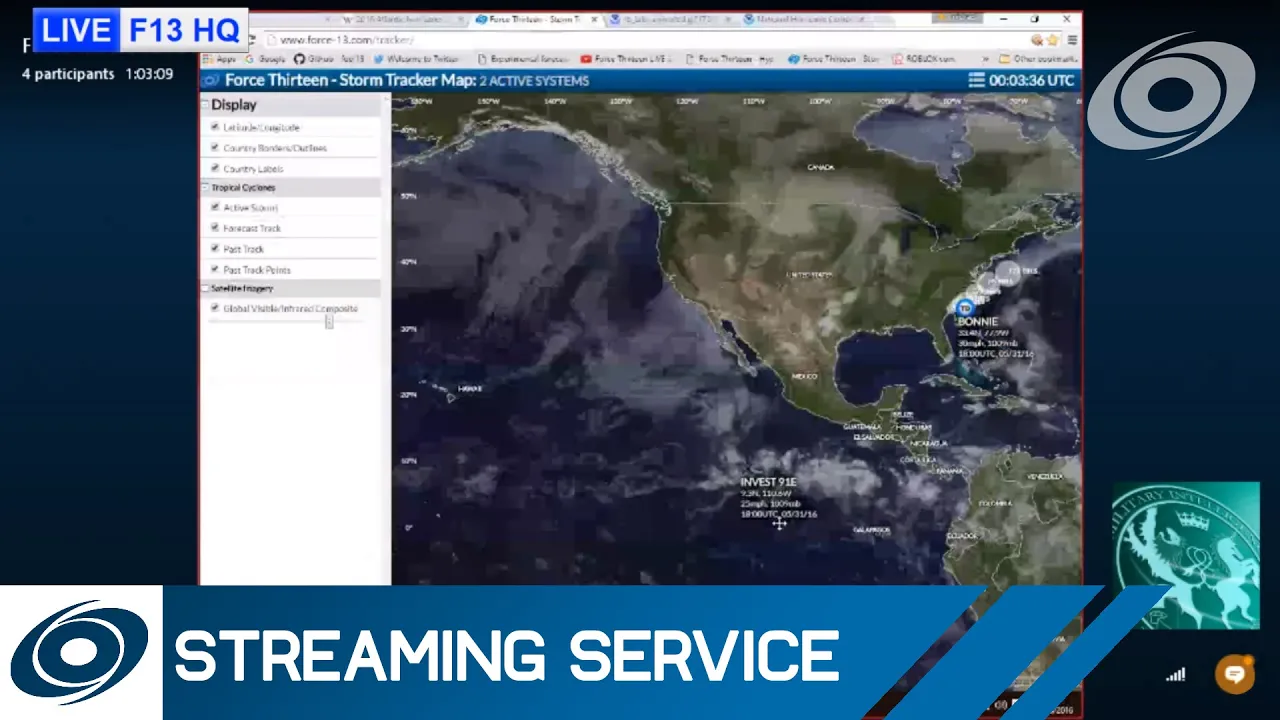The width and height of the screenshot is (1280, 720).
Task: Open the Chrome menu button
Action: click(1071, 40)
